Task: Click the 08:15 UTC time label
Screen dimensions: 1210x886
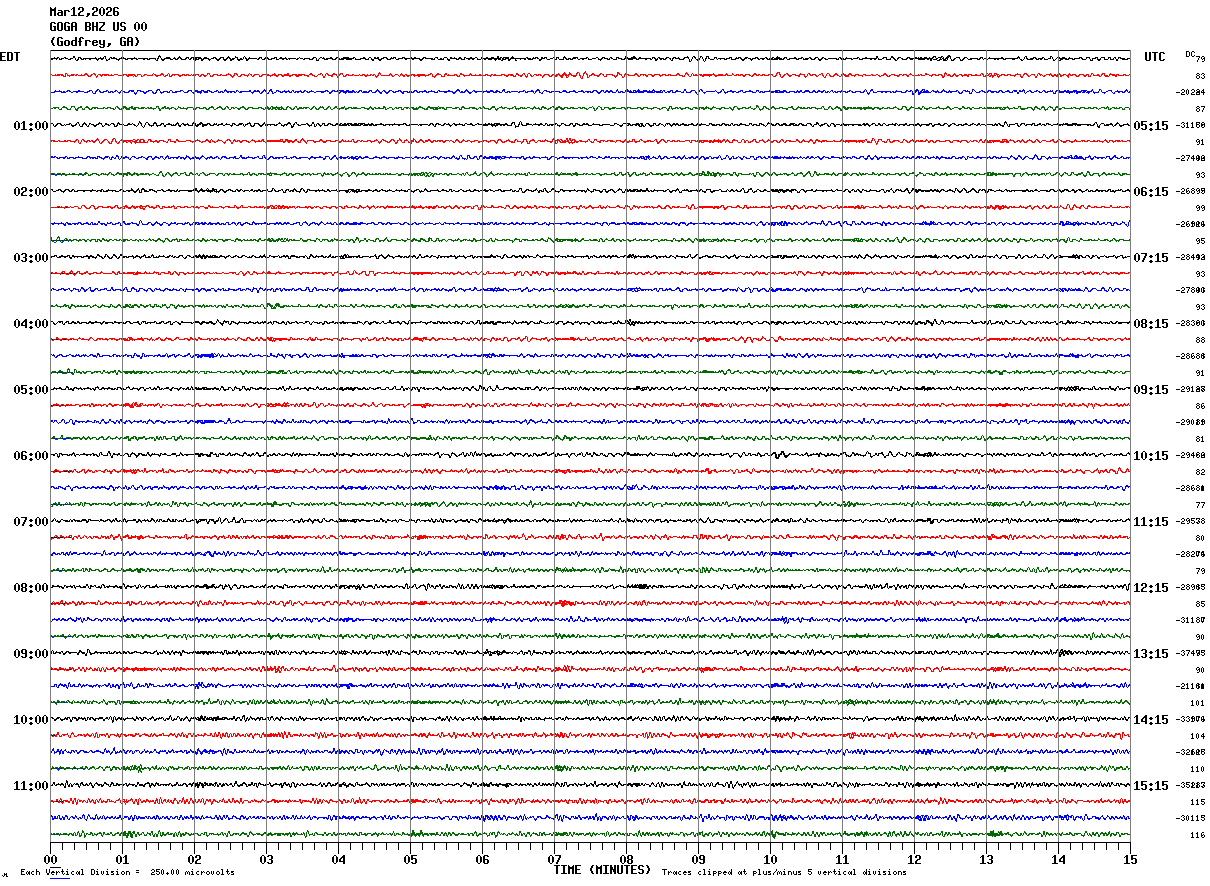Action: 1151,324
